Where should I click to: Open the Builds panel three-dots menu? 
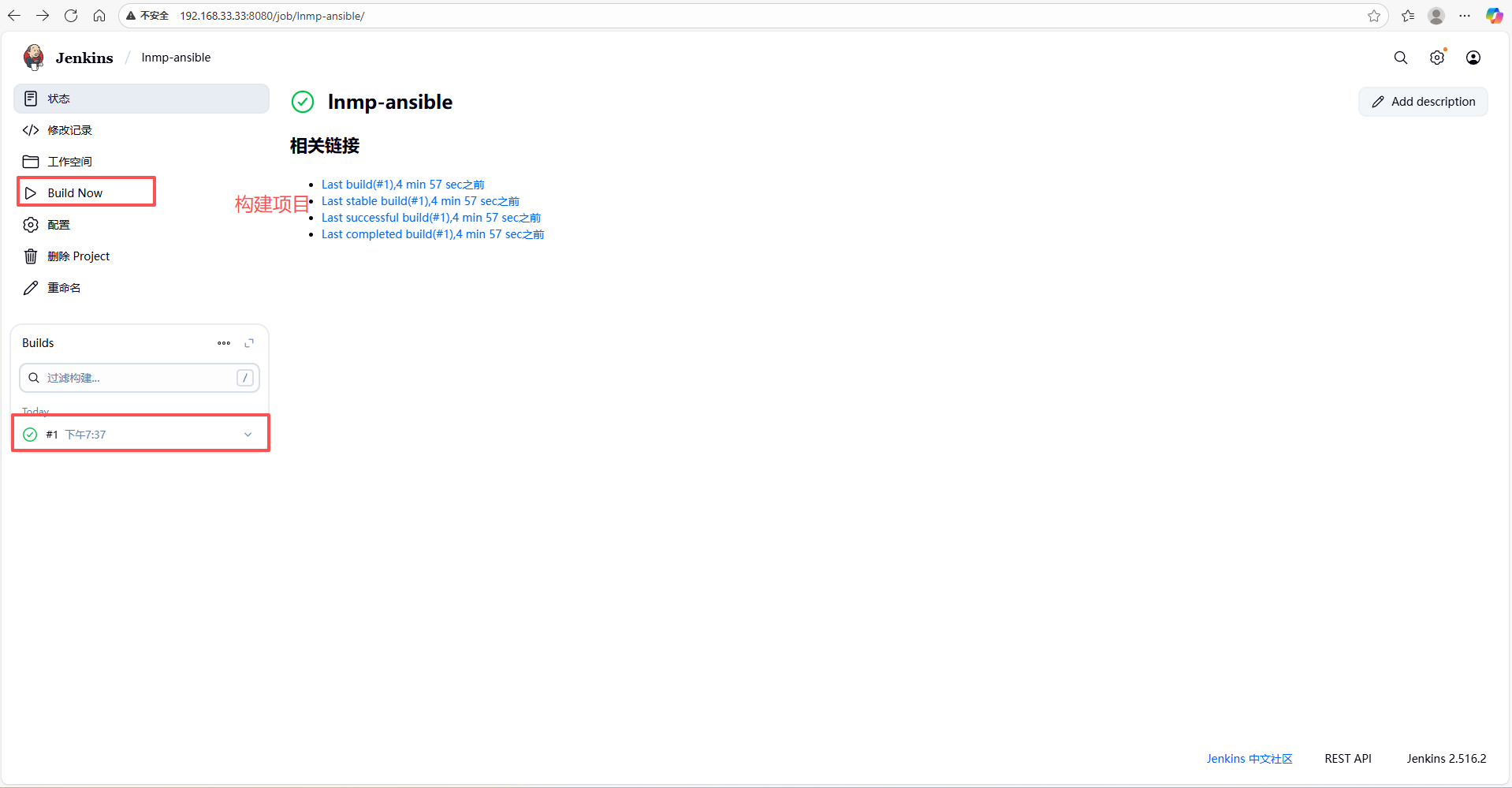coord(224,343)
